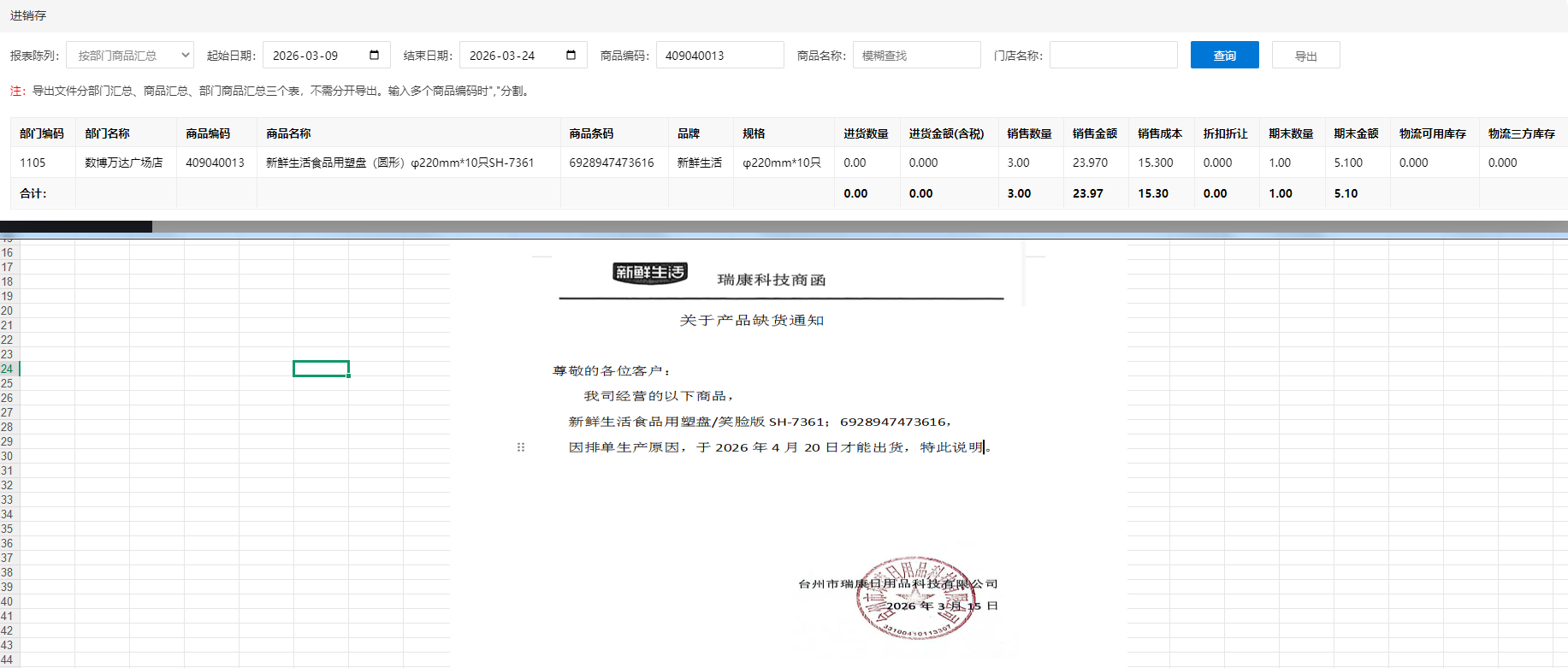
Task: Click the green-outlined selected spreadsheet cell
Action: 321,369
